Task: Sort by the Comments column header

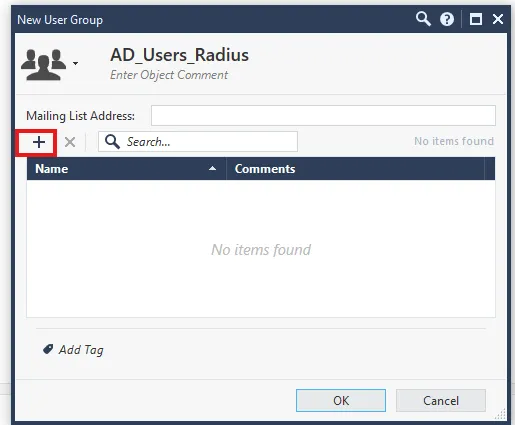Action: 355,169
